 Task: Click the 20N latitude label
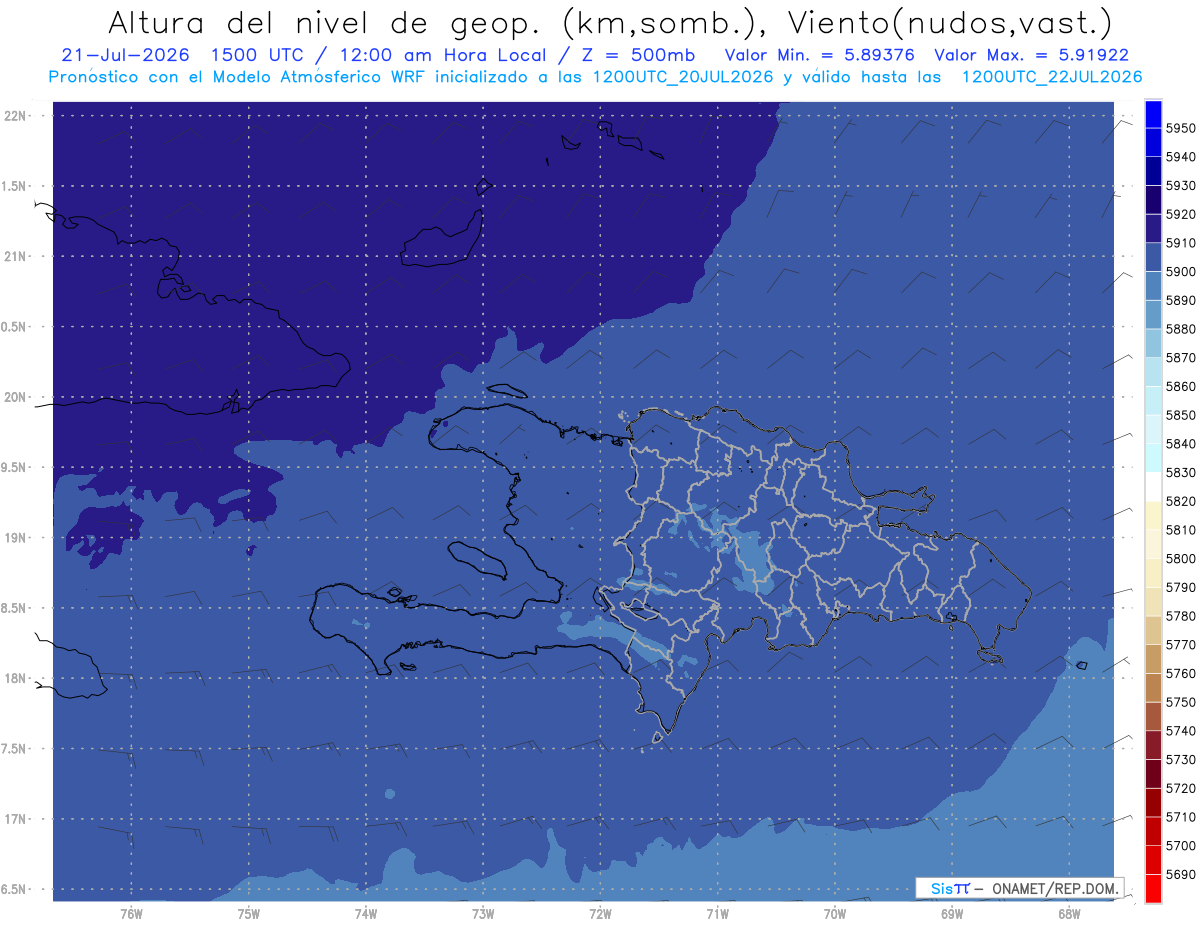[x=15, y=397]
